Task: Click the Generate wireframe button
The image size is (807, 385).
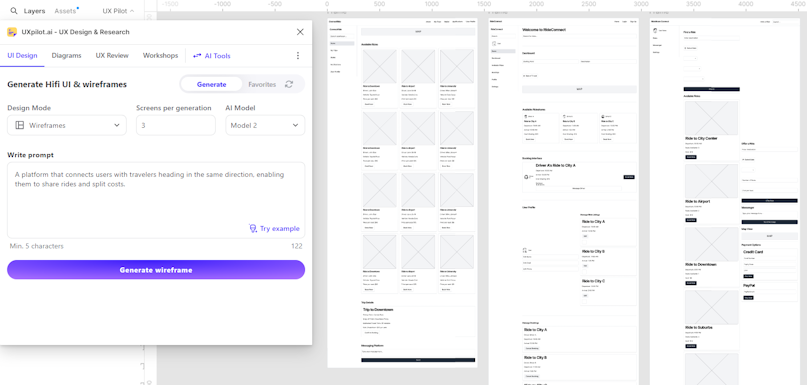Action: click(x=156, y=270)
